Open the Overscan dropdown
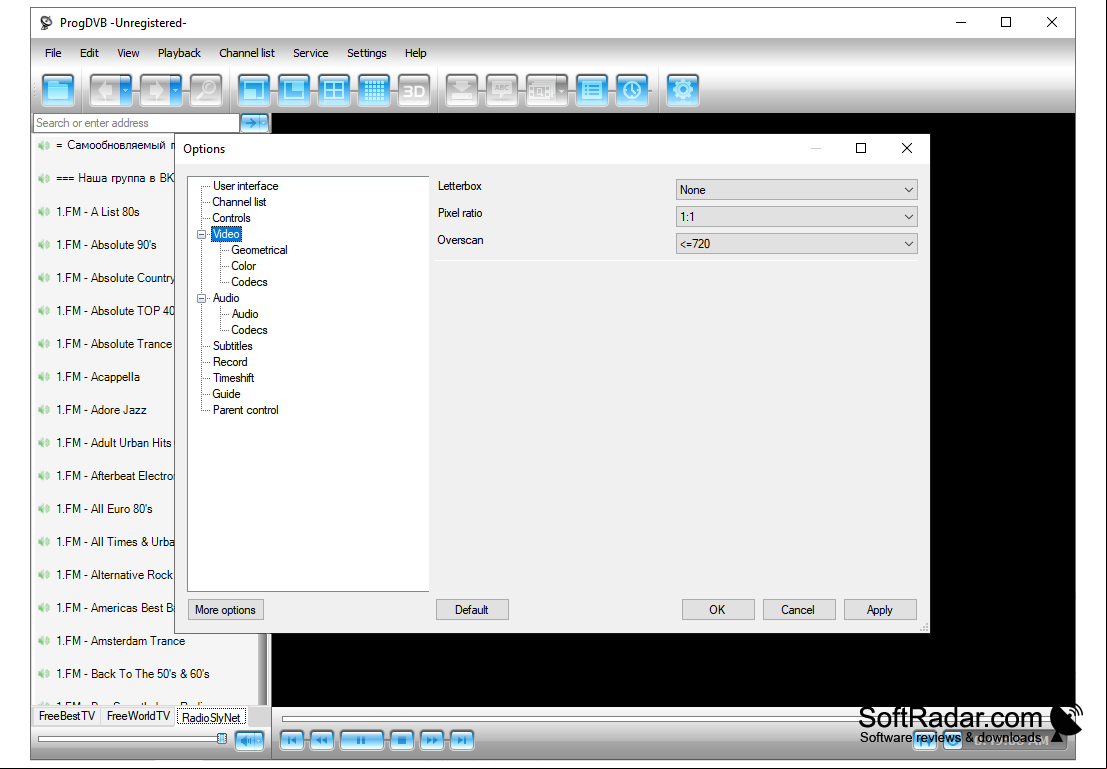The width and height of the screenshot is (1107, 769). point(796,244)
